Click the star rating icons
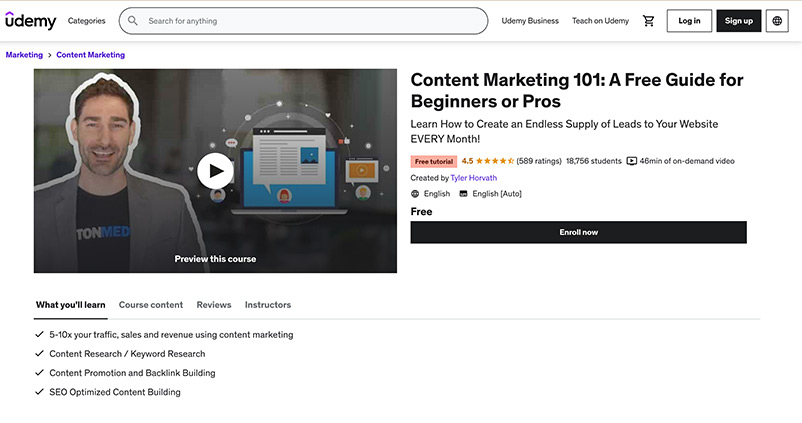Viewport: 802px width, 423px height. pyautogui.click(x=495, y=161)
